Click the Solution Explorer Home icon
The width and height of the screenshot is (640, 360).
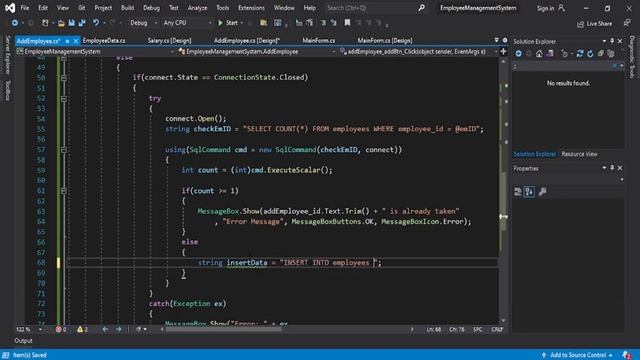point(539,54)
